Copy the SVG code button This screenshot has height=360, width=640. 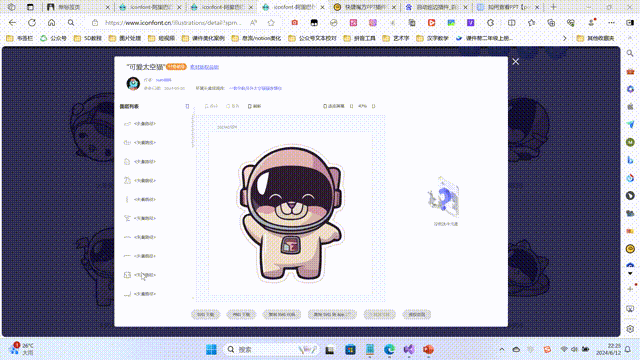pos(282,315)
